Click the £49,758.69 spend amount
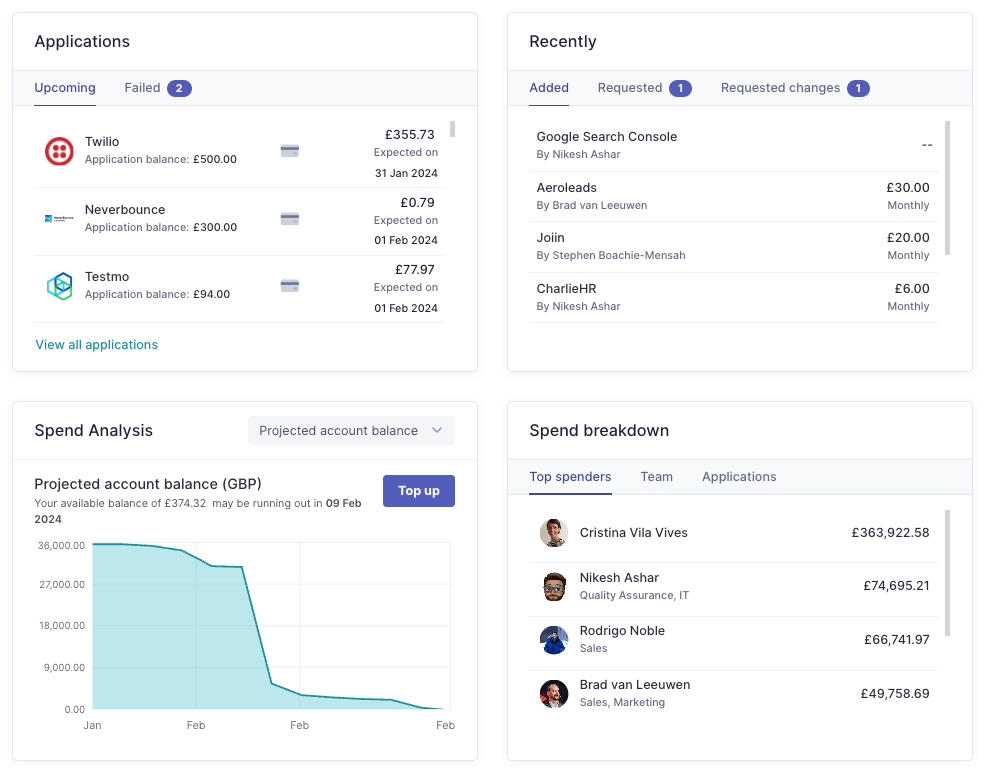This screenshot has height=775, width=984. (x=894, y=694)
